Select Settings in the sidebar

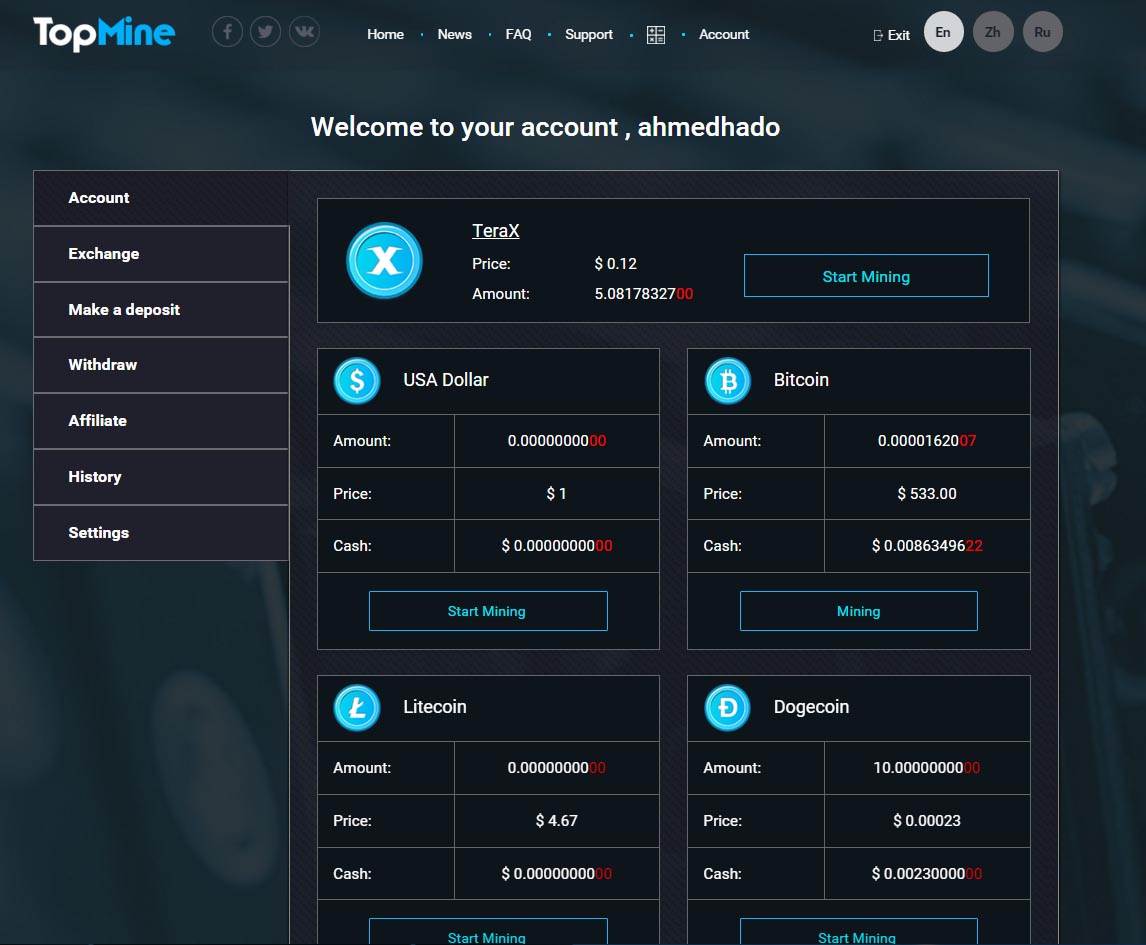161,533
